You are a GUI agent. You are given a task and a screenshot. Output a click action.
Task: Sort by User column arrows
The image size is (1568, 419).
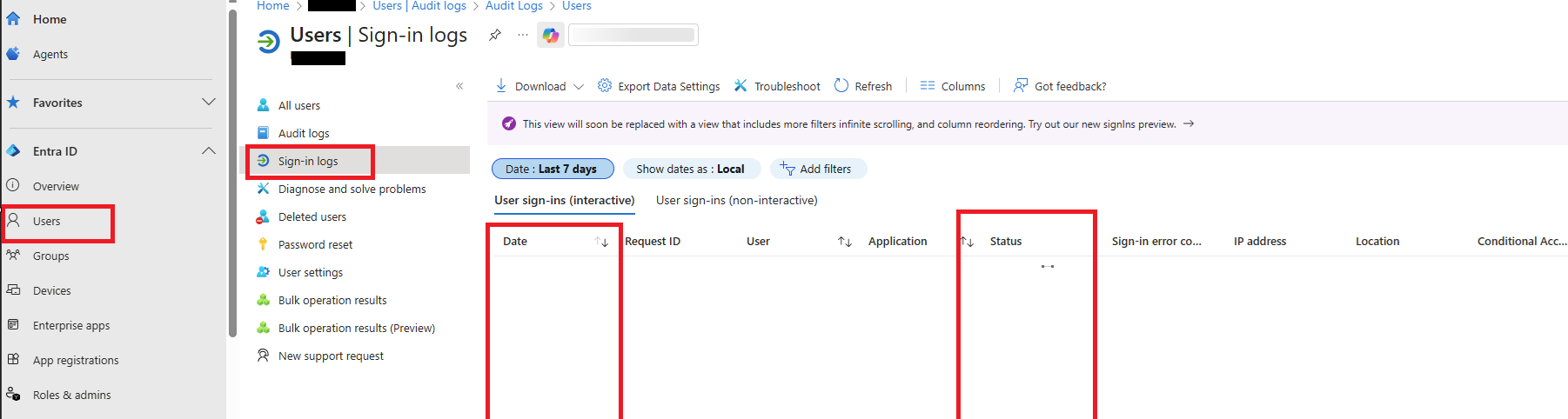coord(845,242)
